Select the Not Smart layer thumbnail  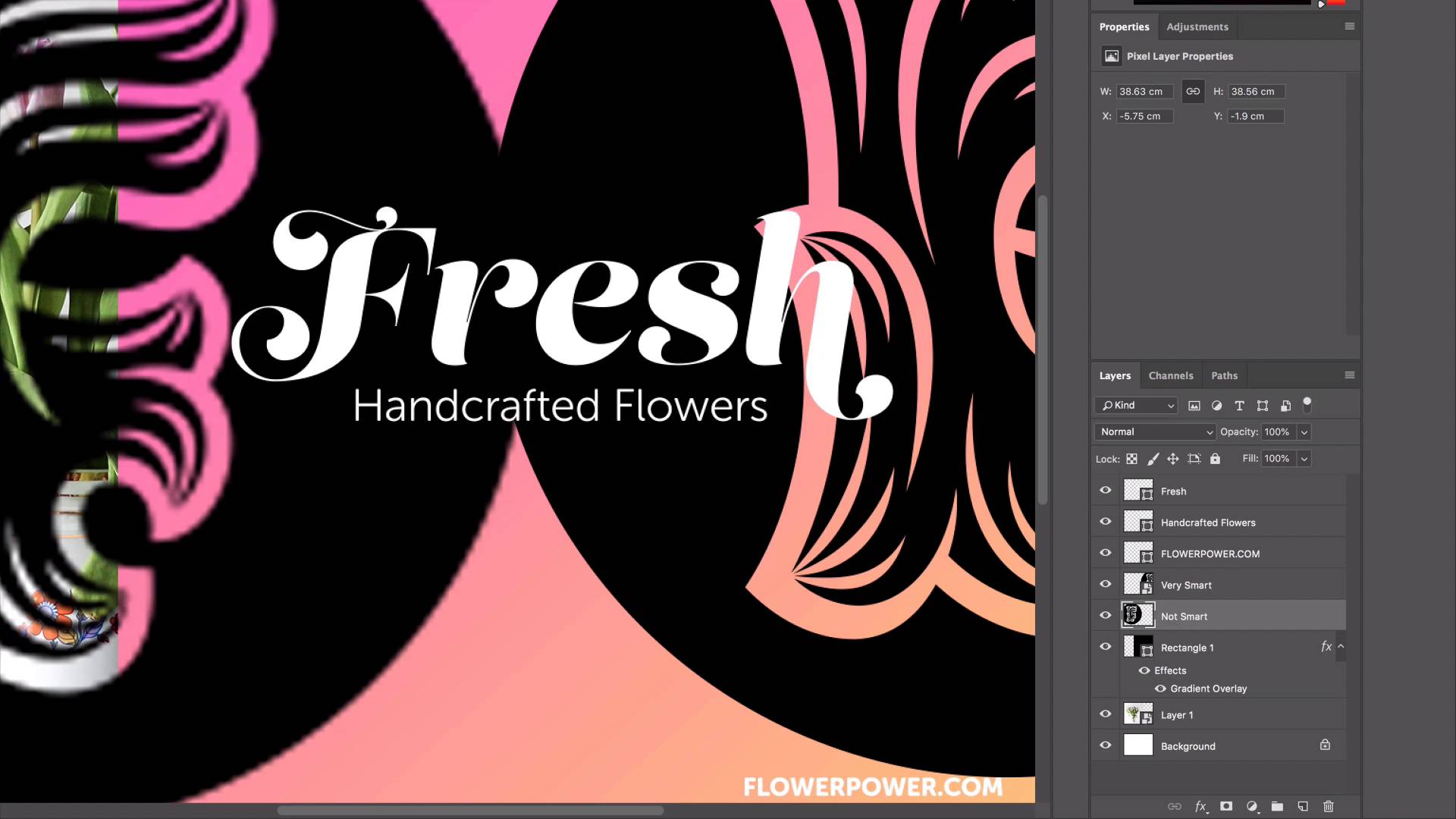(1138, 616)
